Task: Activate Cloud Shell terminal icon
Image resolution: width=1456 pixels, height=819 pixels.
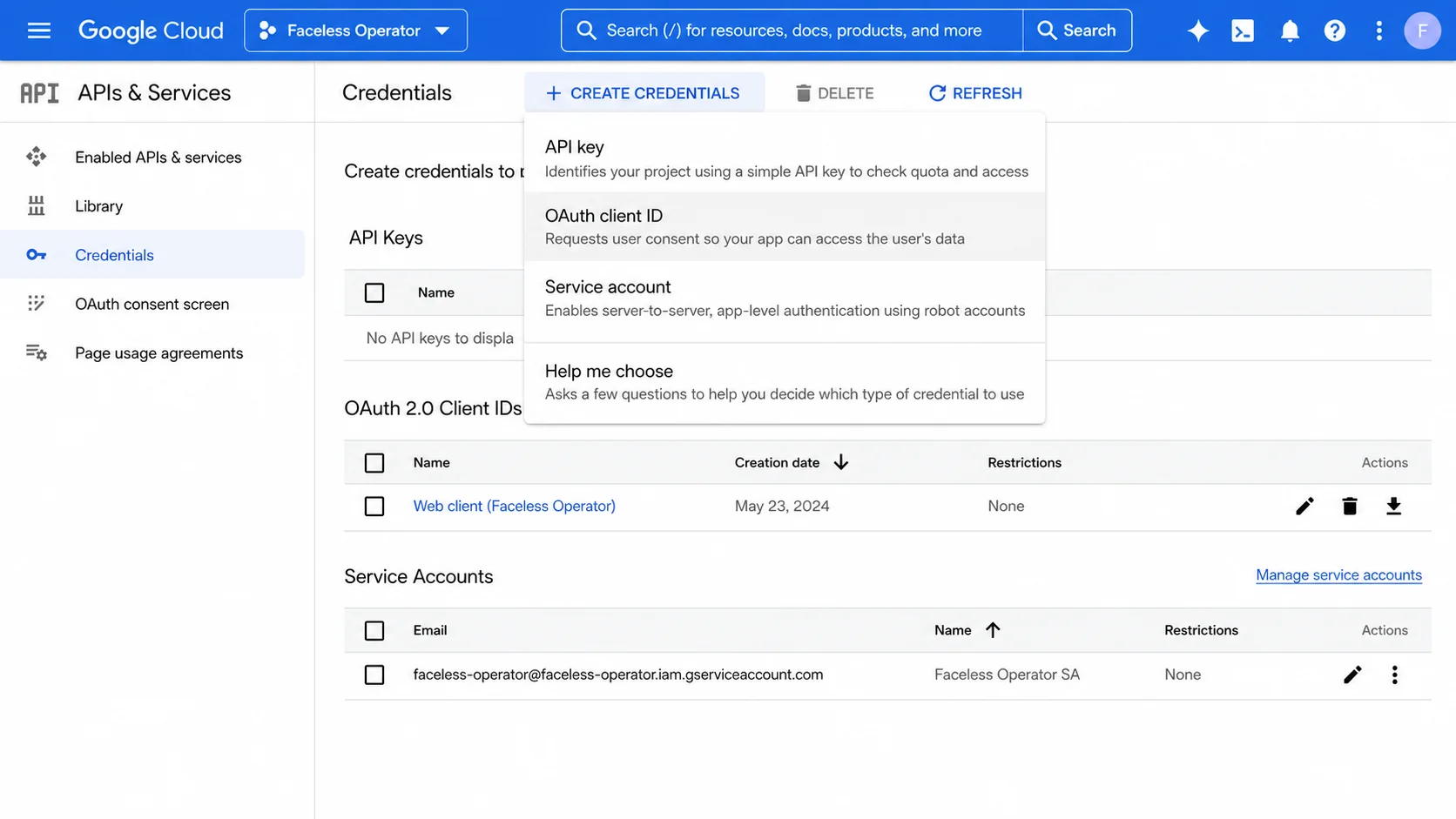Action: coord(1243,30)
